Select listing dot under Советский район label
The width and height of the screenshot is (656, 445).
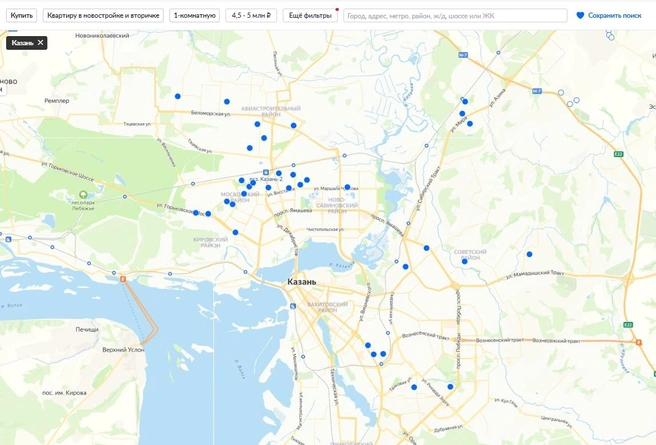click(464, 261)
